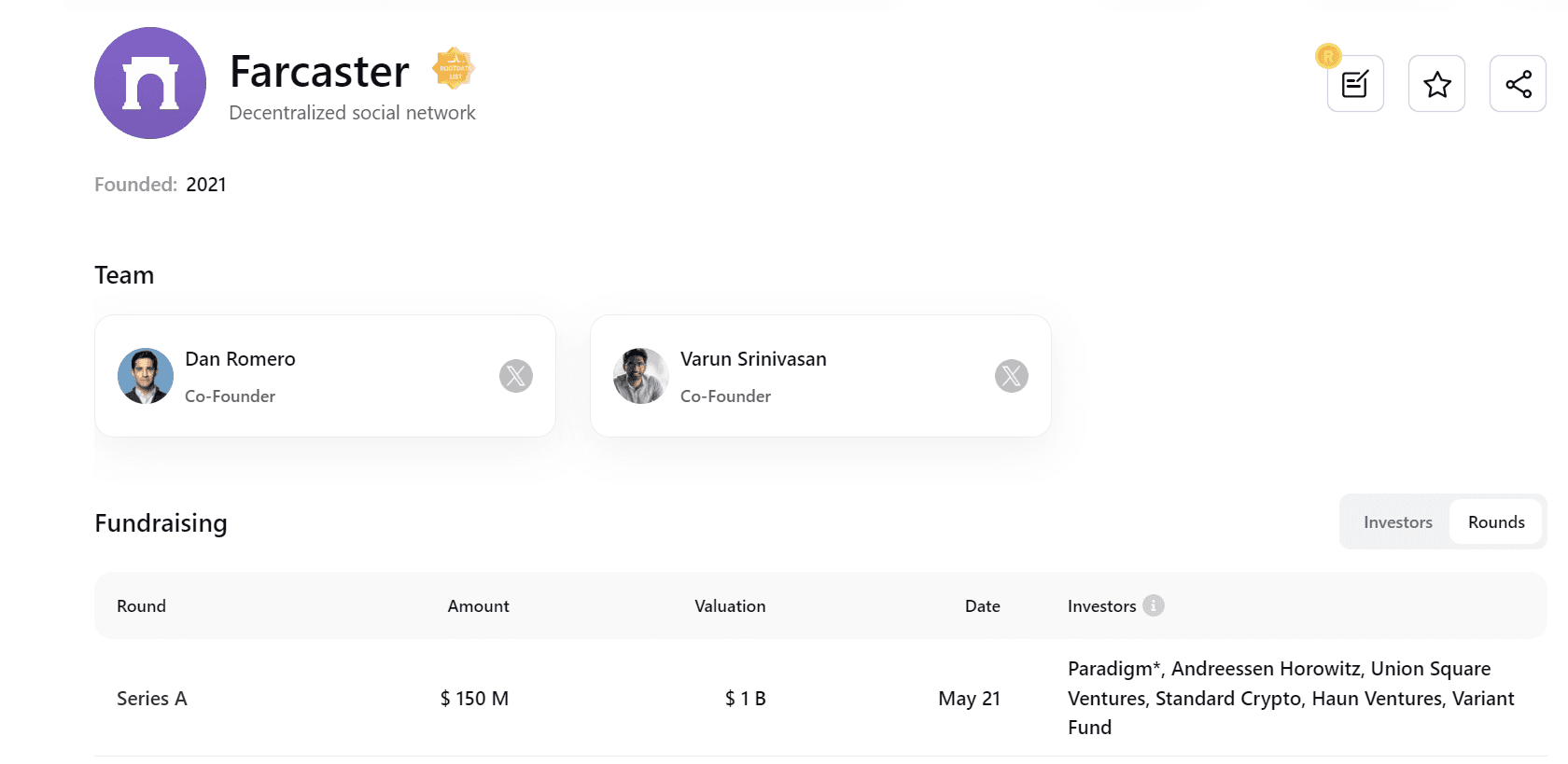Open Dan Romero's X profile icon

[x=515, y=376]
